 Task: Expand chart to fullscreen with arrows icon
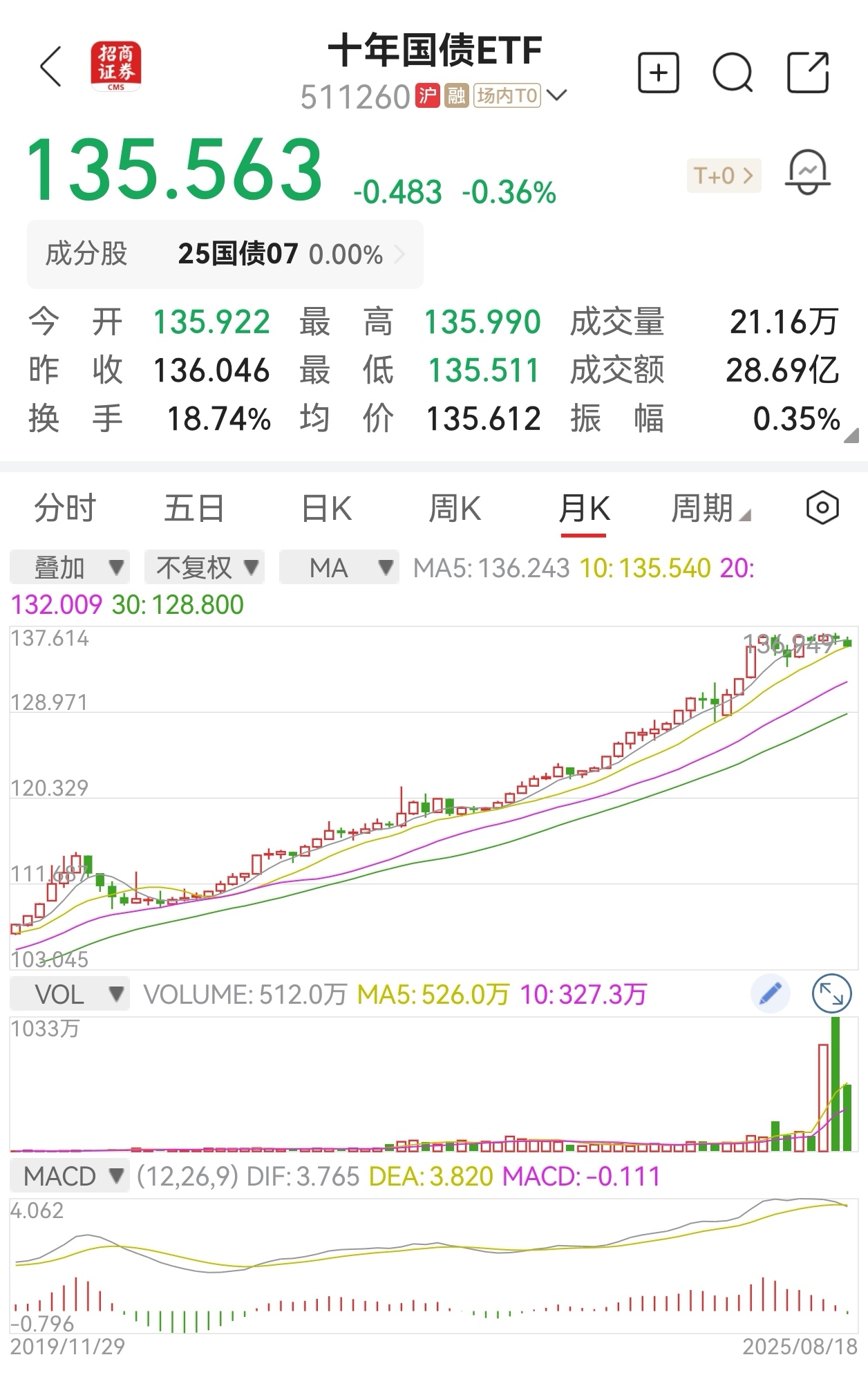pos(831,994)
